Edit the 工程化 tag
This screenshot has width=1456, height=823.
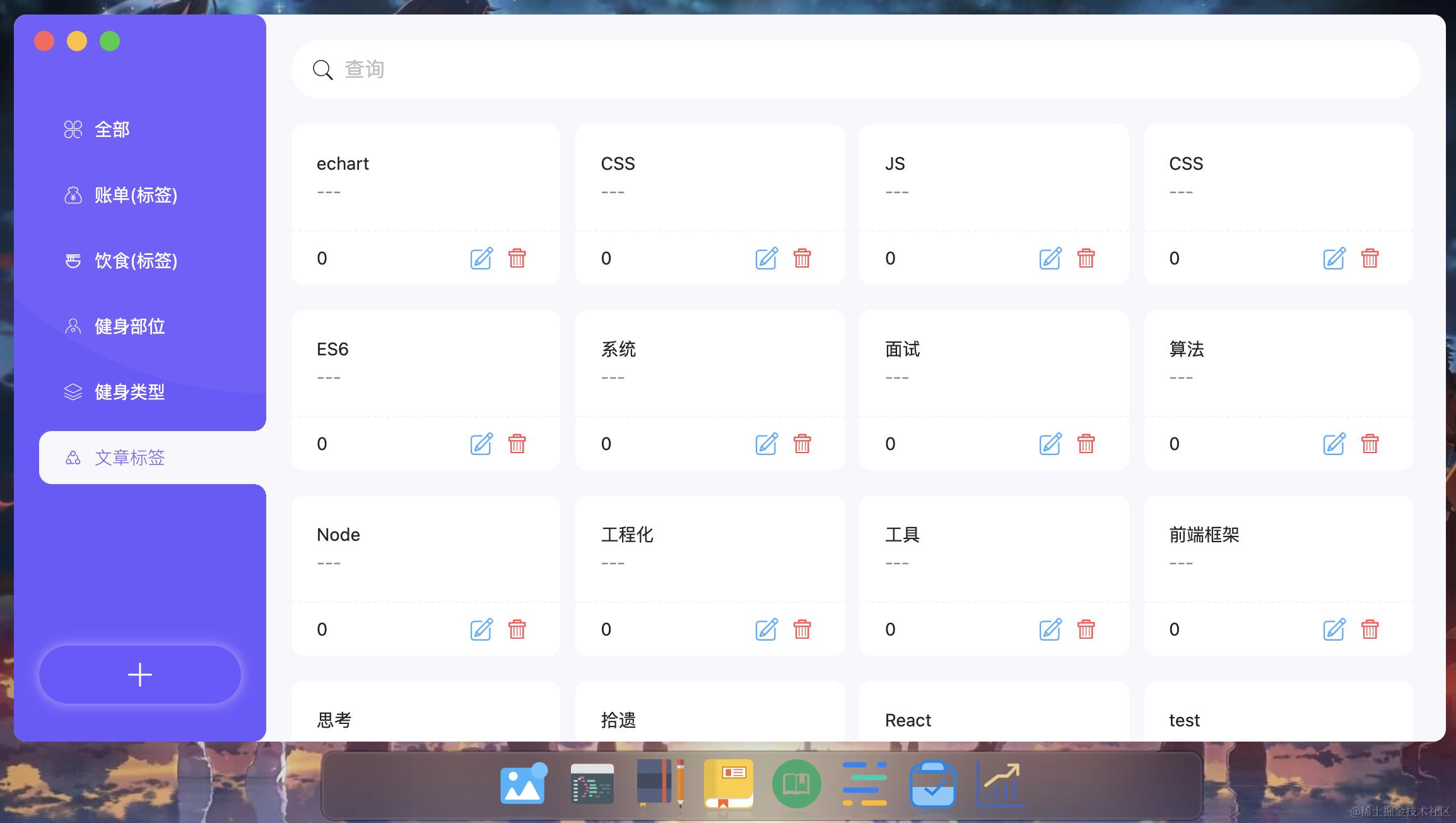(x=766, y=629)
